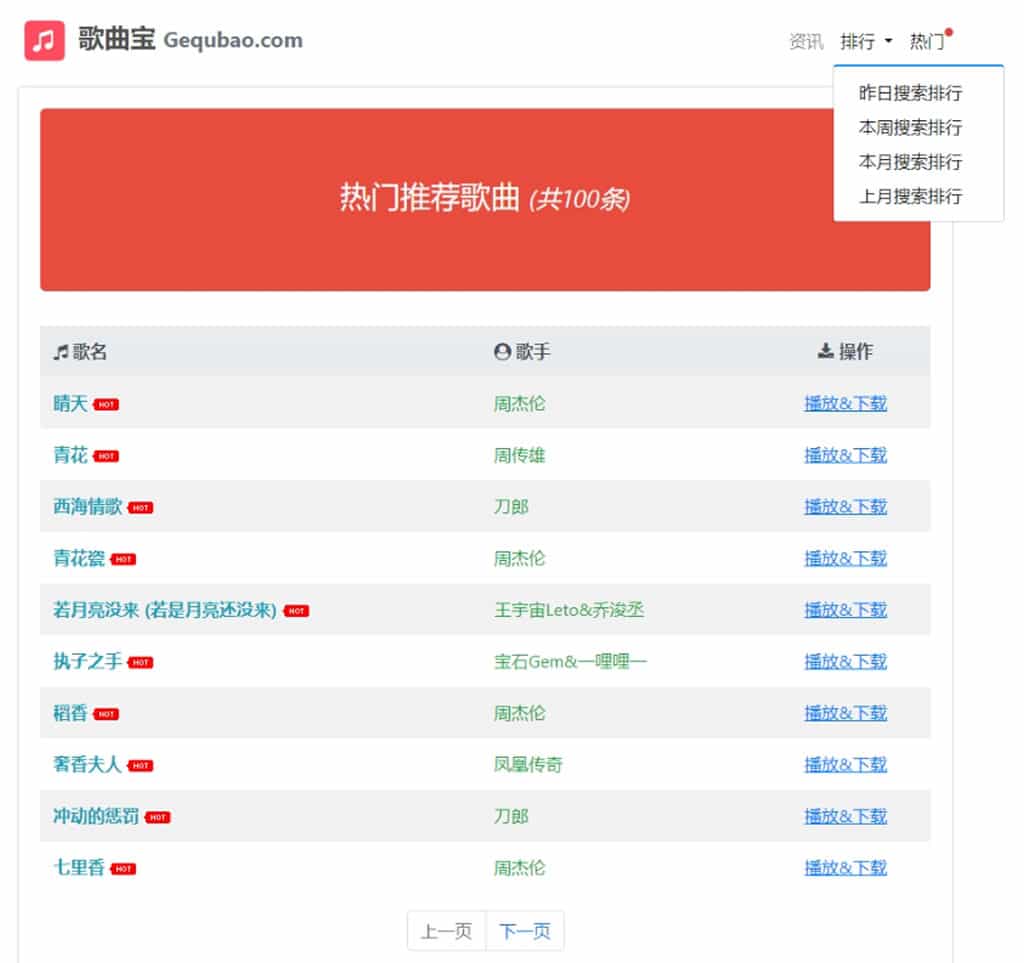Select 本周搜索排行 from the dropdown
Screen dimensions: 1024x963
(910, 127)
